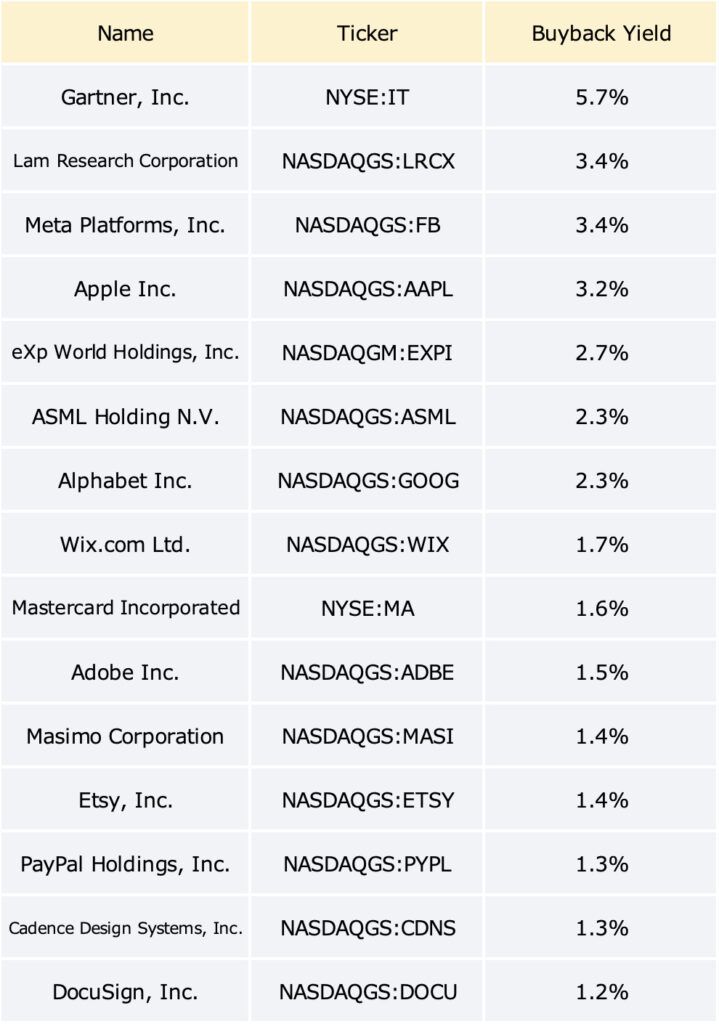719x1024 pixels.
Task: Select the ASML Holding N.V. cell
Action: 125,417
